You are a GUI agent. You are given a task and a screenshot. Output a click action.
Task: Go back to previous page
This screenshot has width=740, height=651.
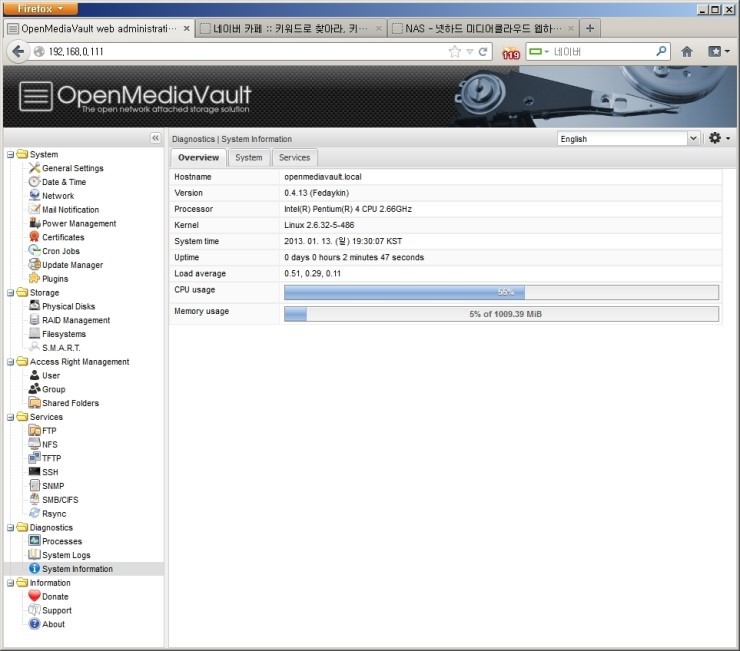tap(18, 51)
